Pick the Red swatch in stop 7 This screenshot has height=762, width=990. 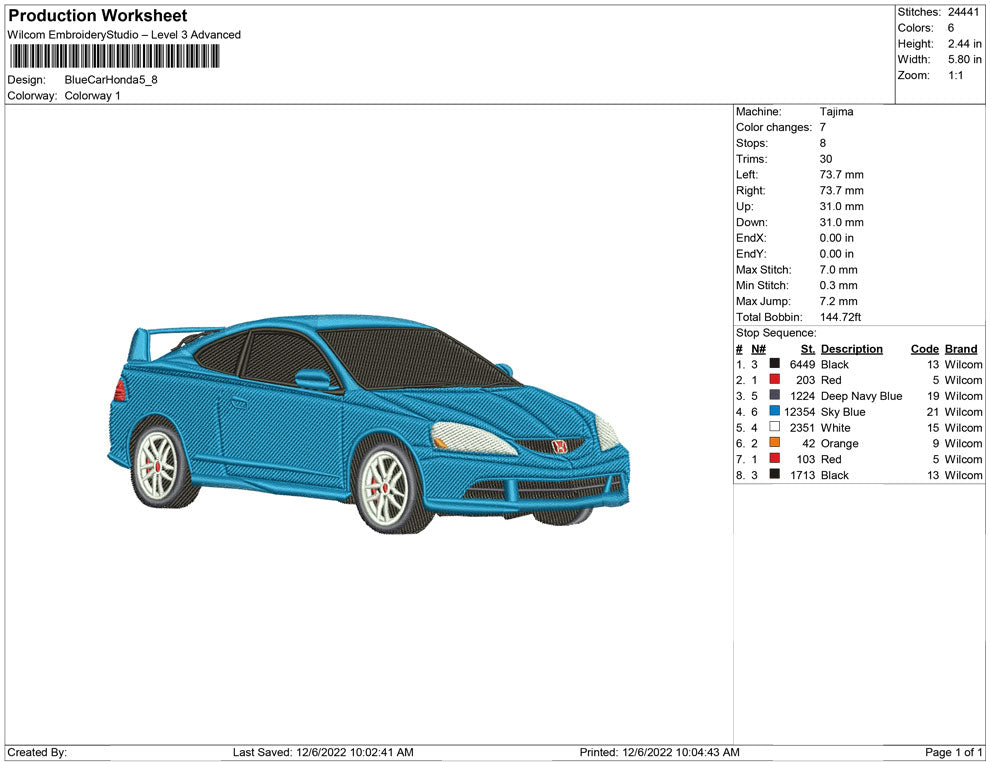[x=775, y=459]
